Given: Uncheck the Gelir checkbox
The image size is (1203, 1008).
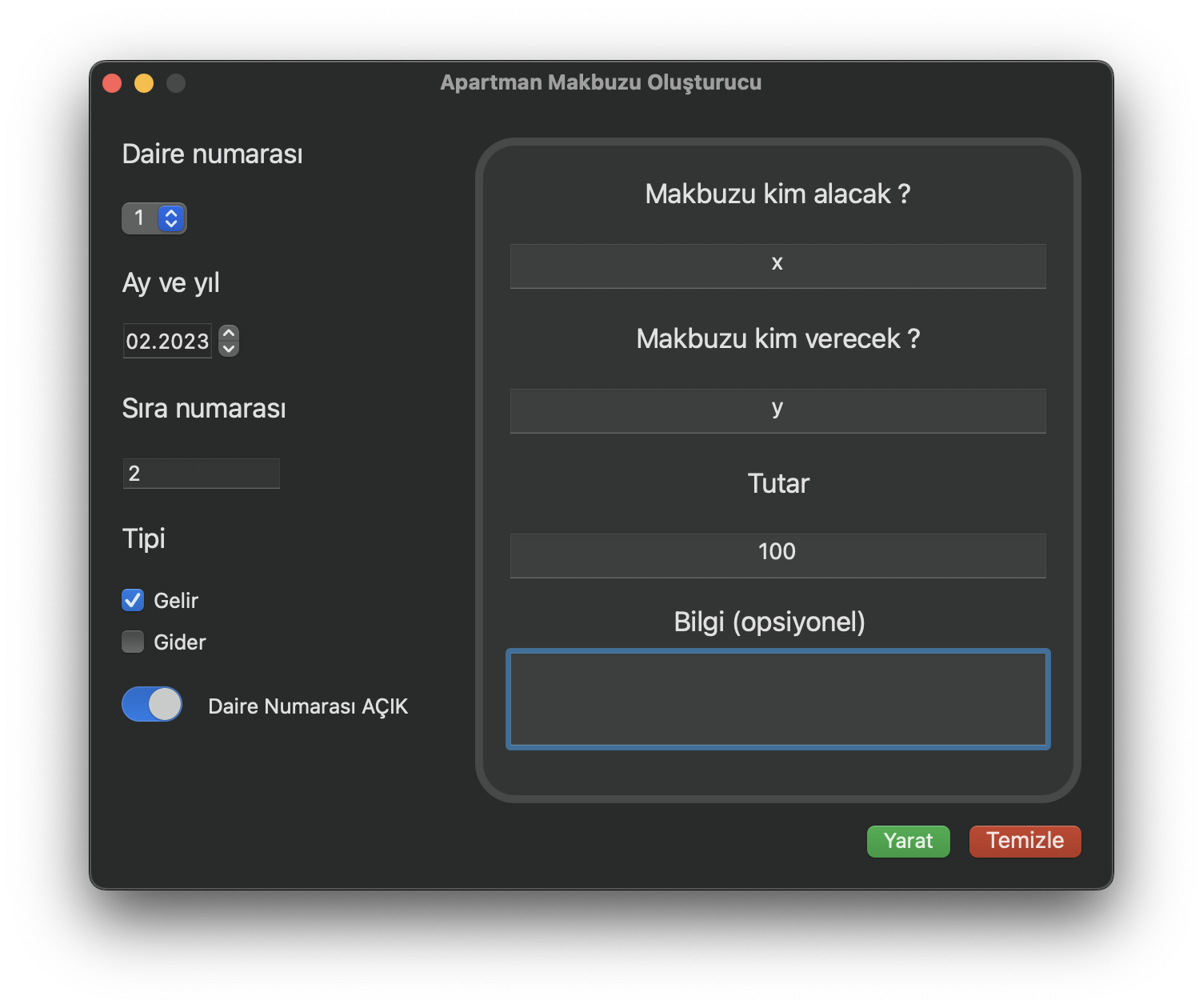Looking at the screenshot, I should click(133, 600).
